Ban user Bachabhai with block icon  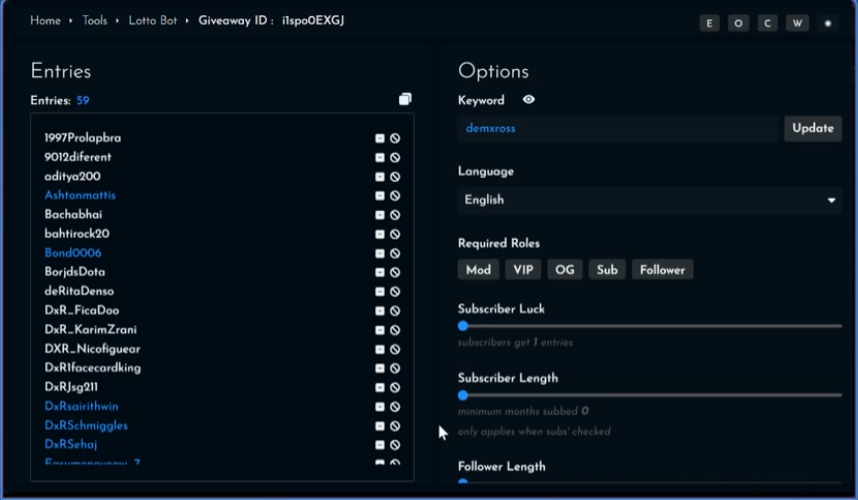[395, 215]
